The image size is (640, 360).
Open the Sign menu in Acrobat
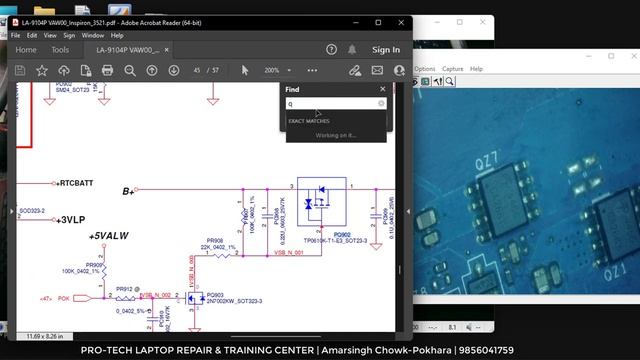(69, 36)
